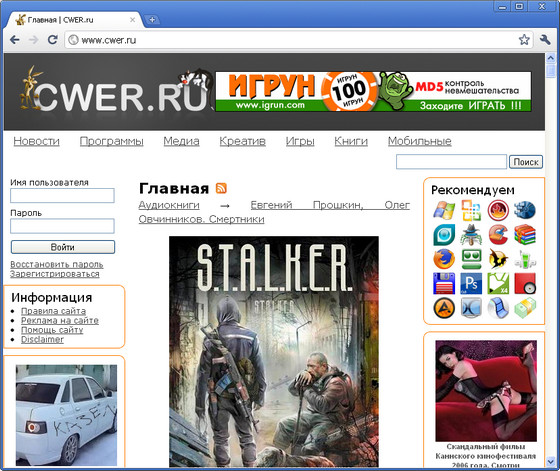The height and width of the screenshot is (471, 560).
Task: Click the red flame Nero icon
Action: 498,210
